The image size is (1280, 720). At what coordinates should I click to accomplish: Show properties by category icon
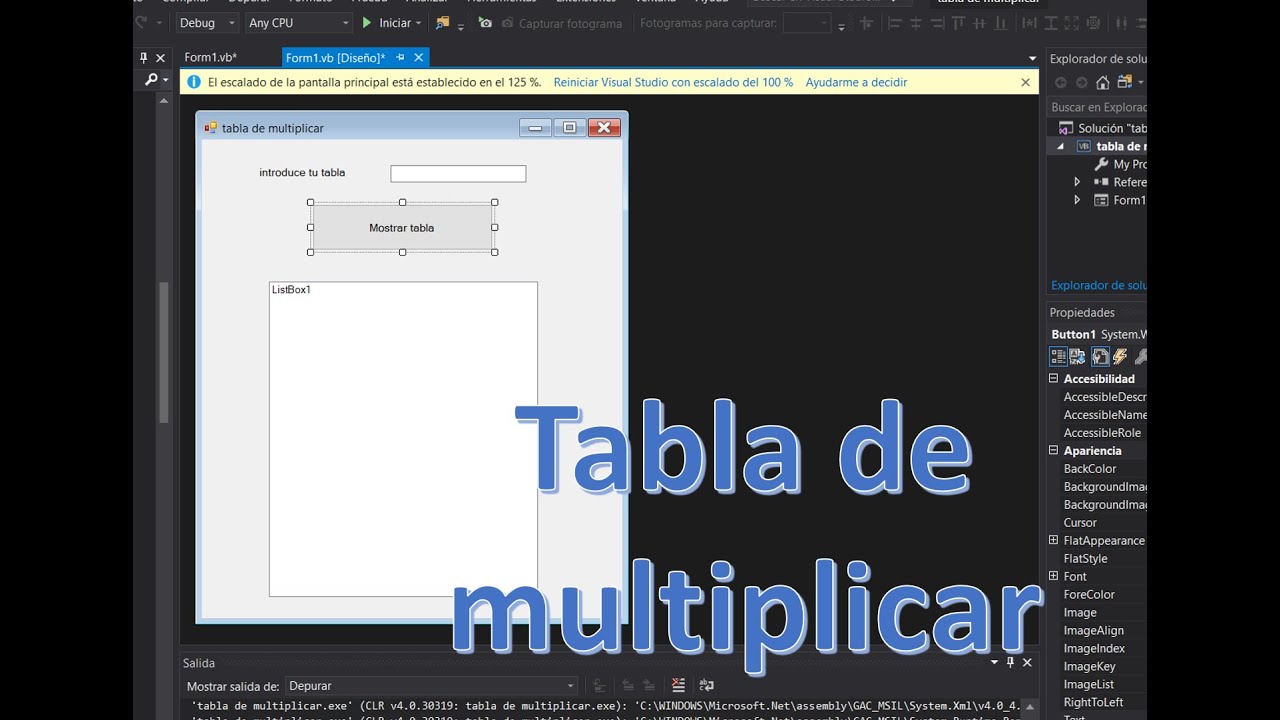[1058, 356]
